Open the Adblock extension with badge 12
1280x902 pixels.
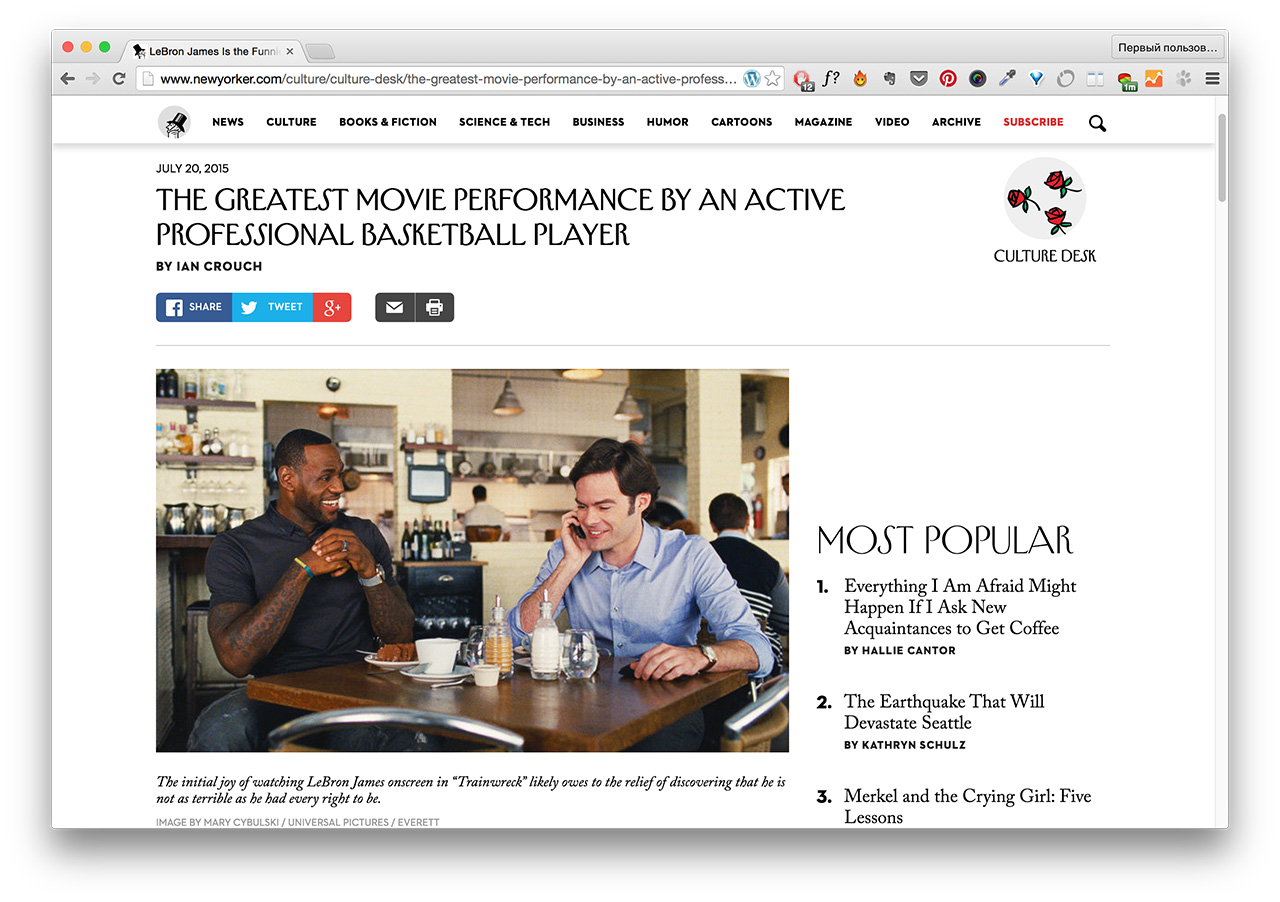(x=803, y=79)
